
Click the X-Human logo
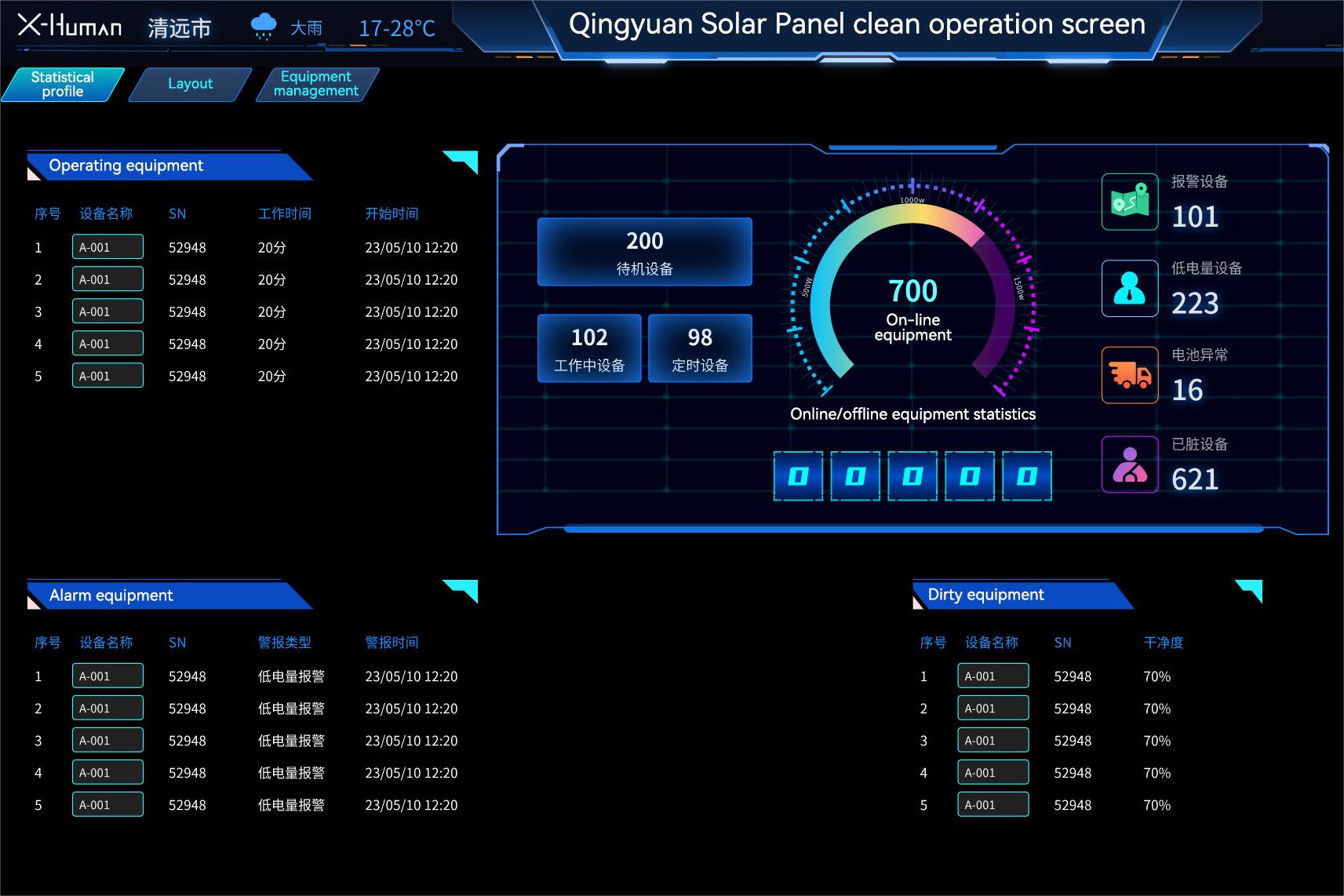[x=70, y=27]
